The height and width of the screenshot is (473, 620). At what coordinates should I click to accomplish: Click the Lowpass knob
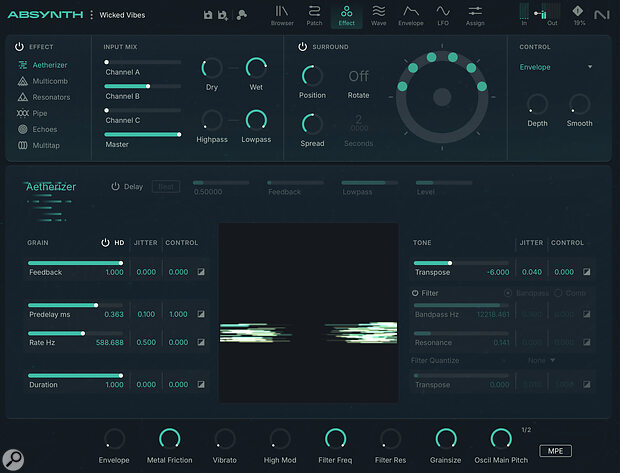[x=256, y=120]
